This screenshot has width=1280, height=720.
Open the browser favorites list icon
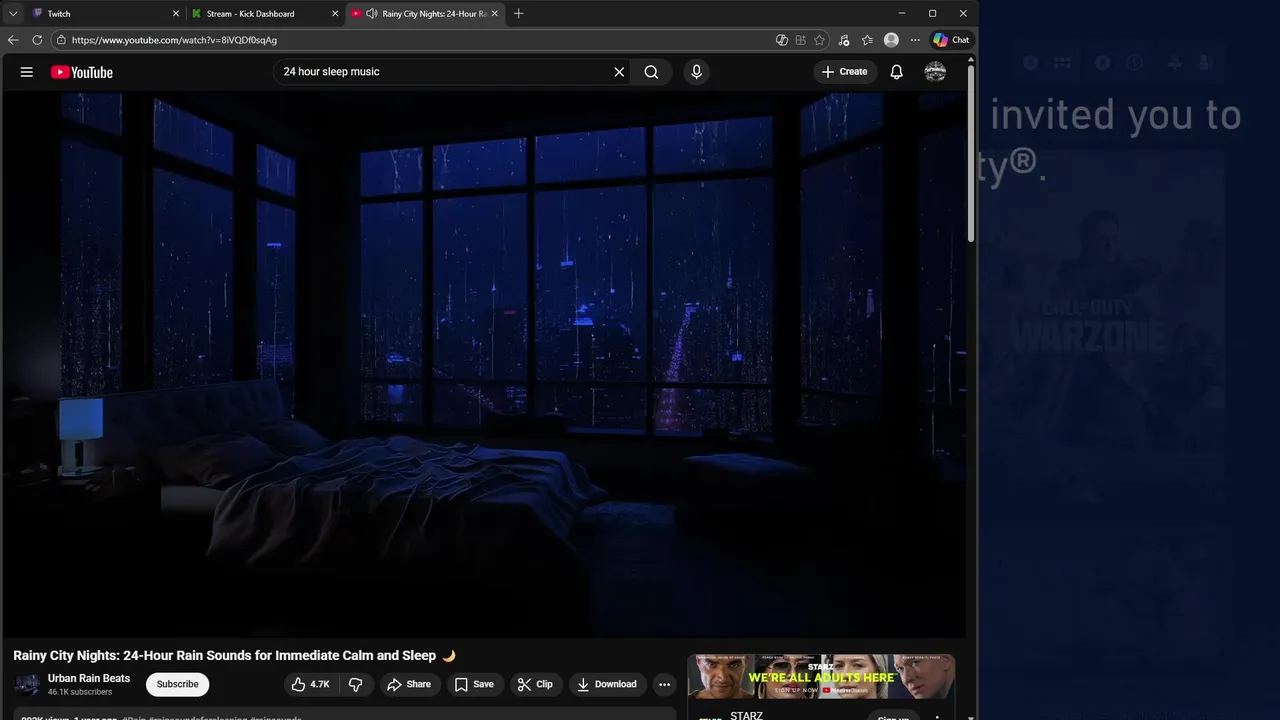click(x=867, y=40)
